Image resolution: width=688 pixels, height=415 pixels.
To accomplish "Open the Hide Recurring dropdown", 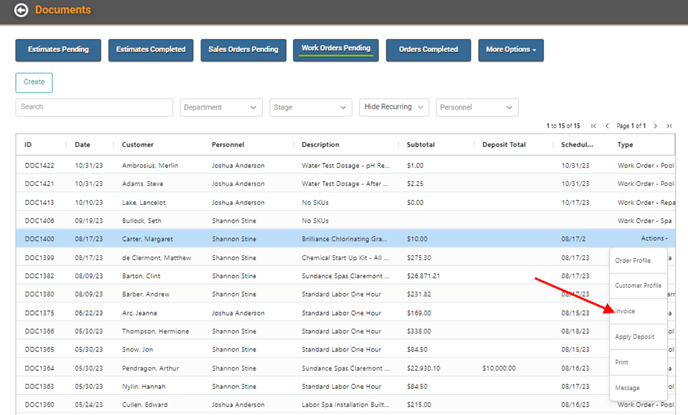I will click(x=394, y=106).
